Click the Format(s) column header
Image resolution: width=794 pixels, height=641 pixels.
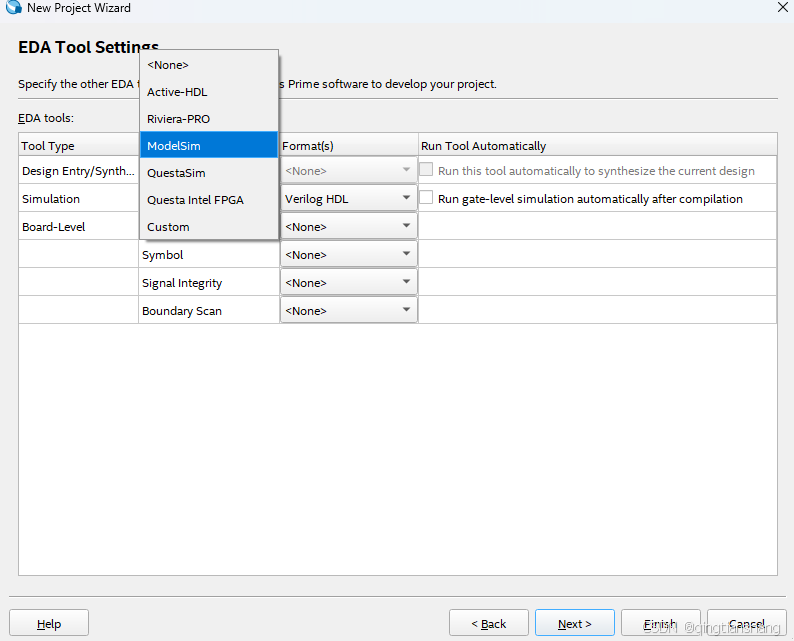[348, 146]
